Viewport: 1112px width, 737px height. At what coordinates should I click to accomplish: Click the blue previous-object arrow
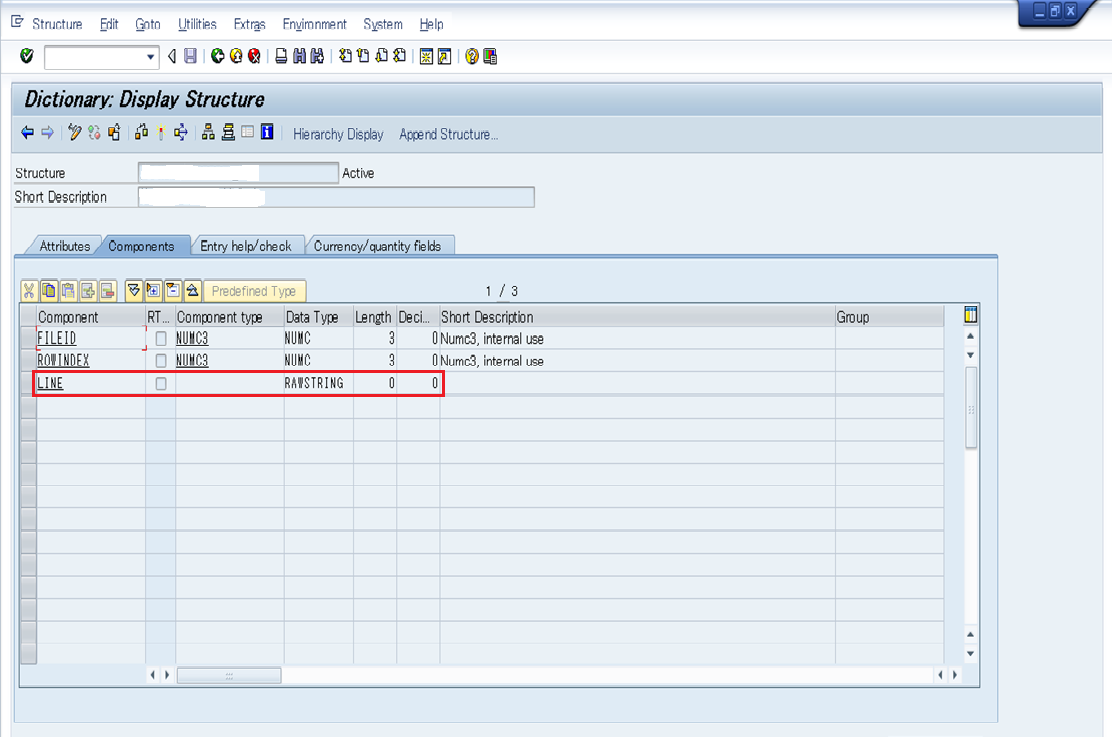[28, 133]
